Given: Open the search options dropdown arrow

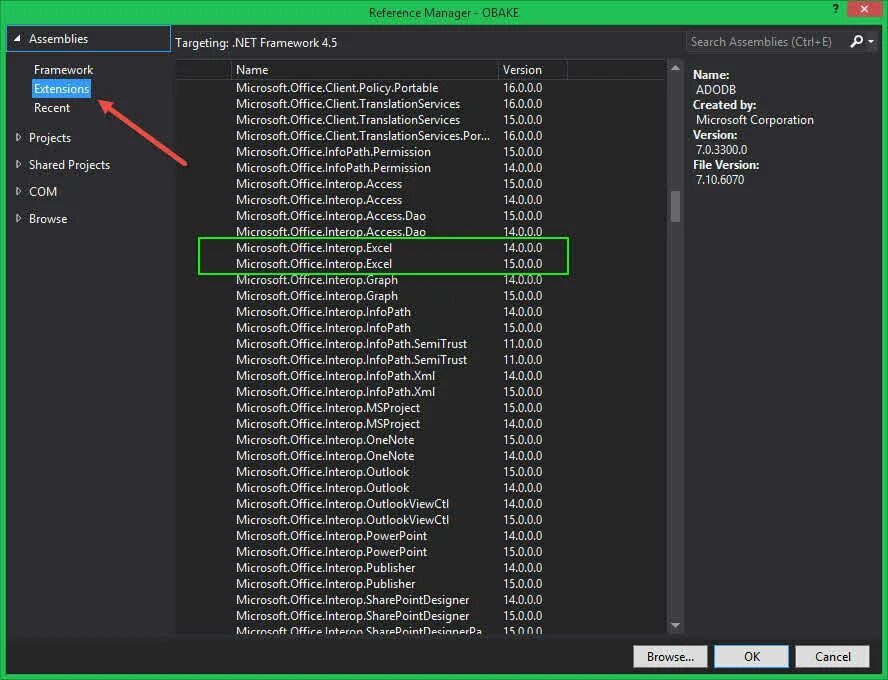Looking at the screenshot, I should coord(871,41).
